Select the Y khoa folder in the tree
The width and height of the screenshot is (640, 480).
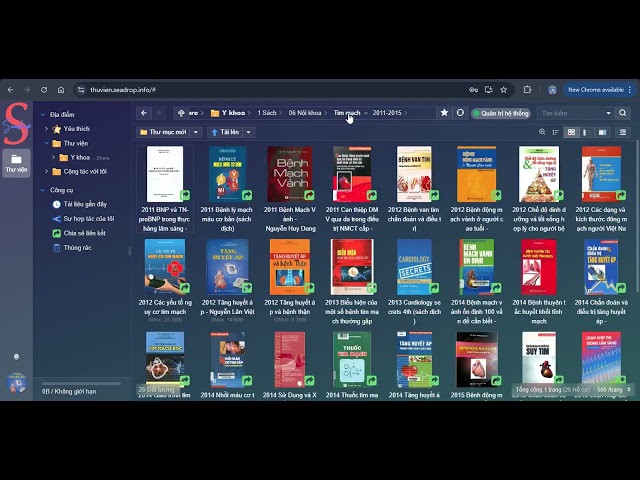pos(80,157)
